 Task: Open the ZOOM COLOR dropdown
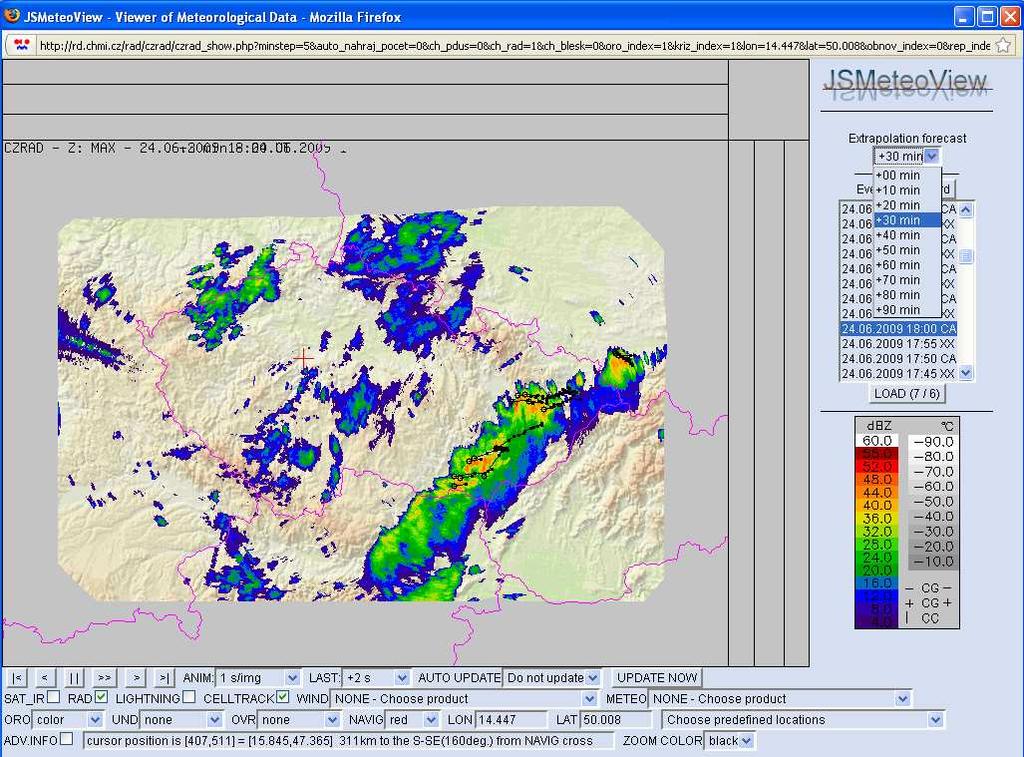(x=729, y=741)
